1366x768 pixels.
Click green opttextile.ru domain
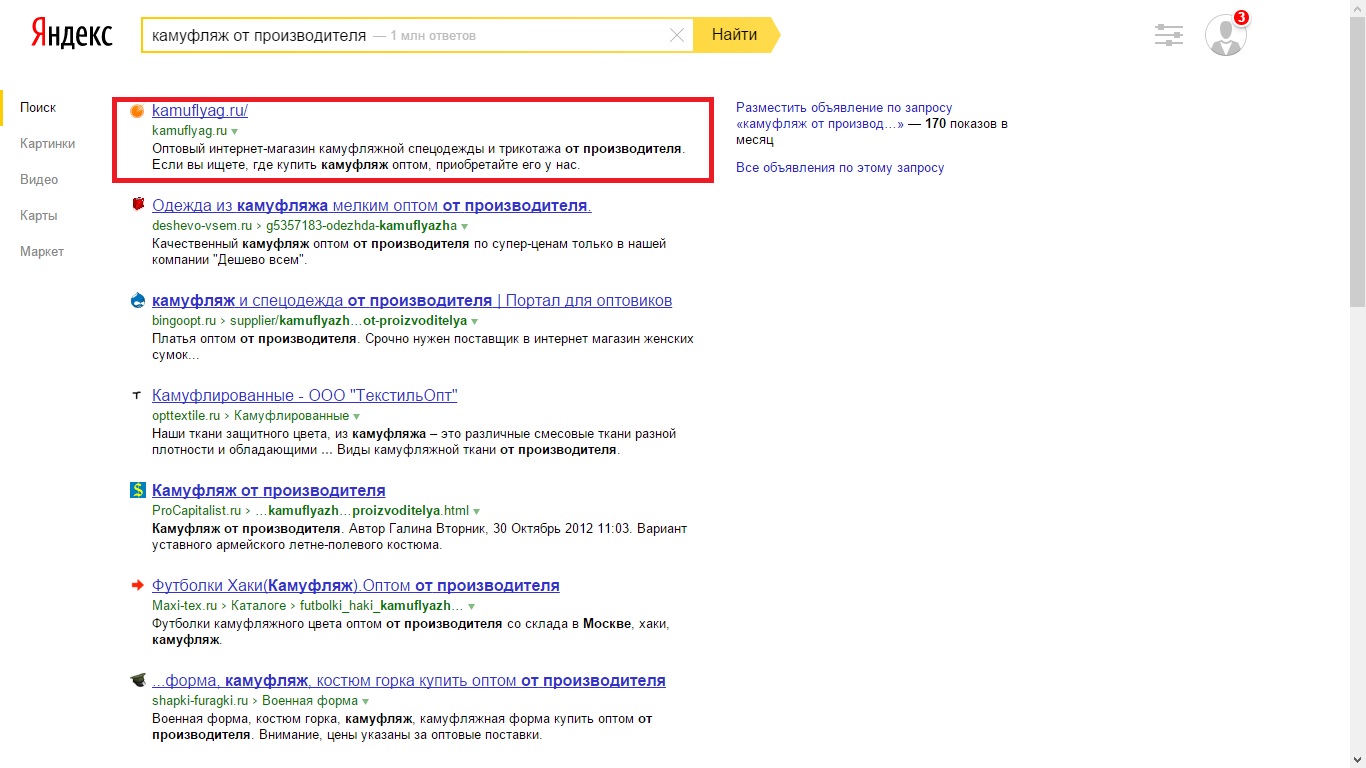tap(186, 415)
